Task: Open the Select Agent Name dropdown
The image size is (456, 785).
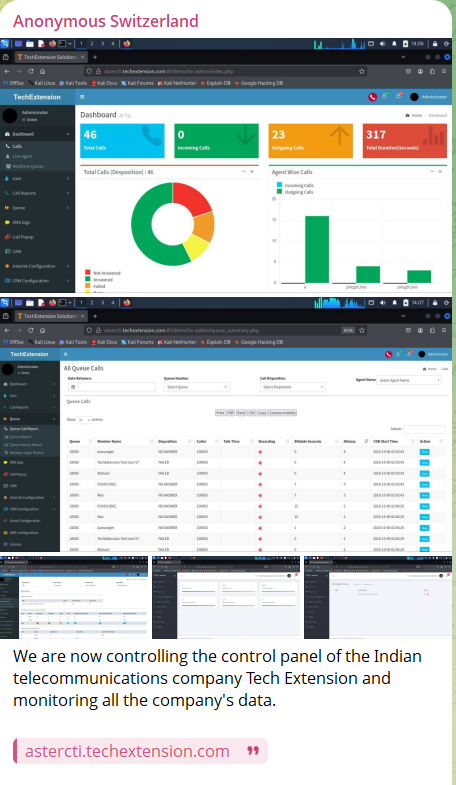Action: click(x=409, y=380)
